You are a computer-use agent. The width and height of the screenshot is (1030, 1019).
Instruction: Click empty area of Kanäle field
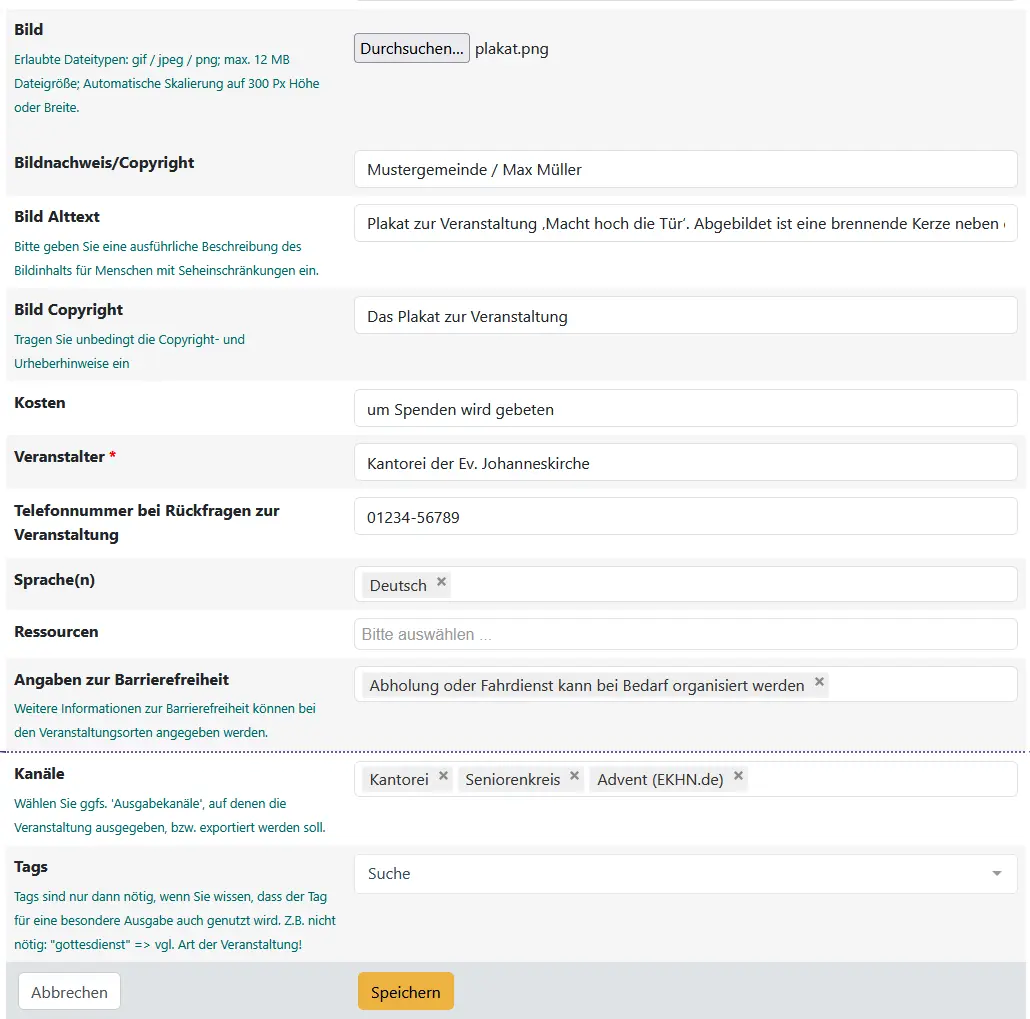(880, 779)
